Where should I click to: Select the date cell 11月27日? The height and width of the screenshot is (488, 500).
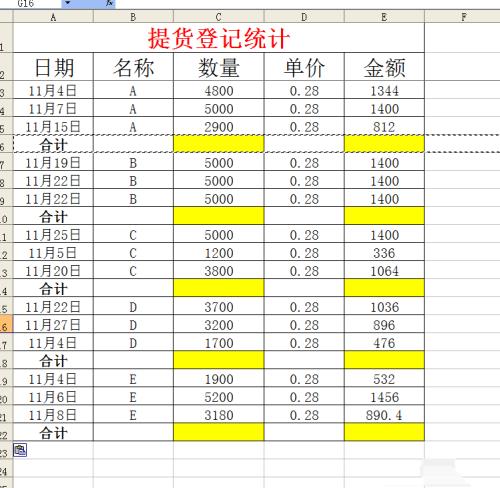pos(53,324)
